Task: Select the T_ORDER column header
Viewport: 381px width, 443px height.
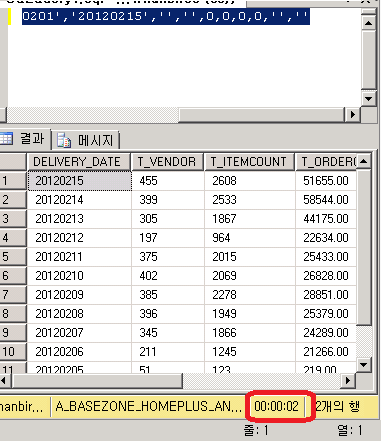Action: tap(326, 162)
